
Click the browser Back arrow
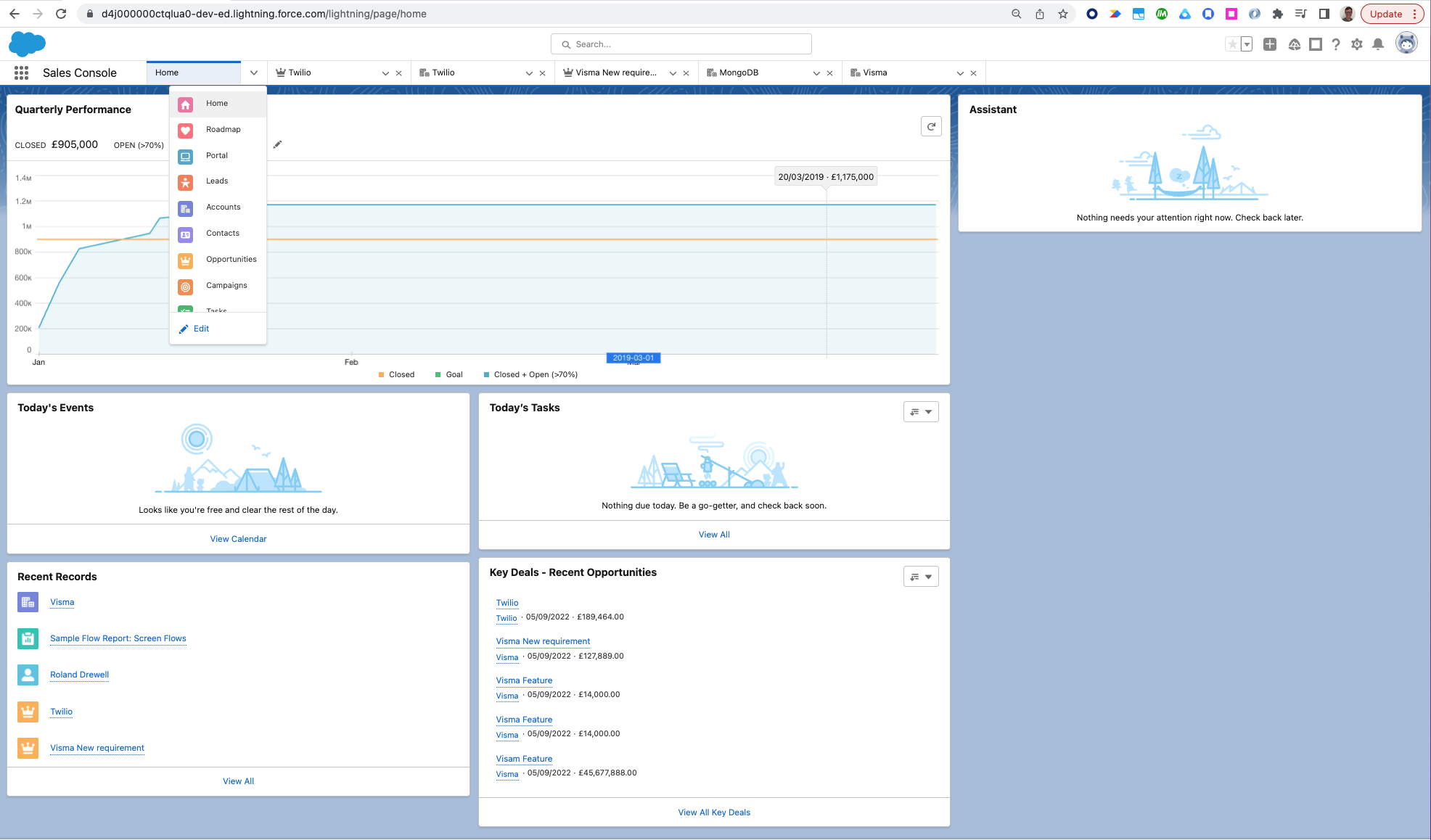(15, 14)
